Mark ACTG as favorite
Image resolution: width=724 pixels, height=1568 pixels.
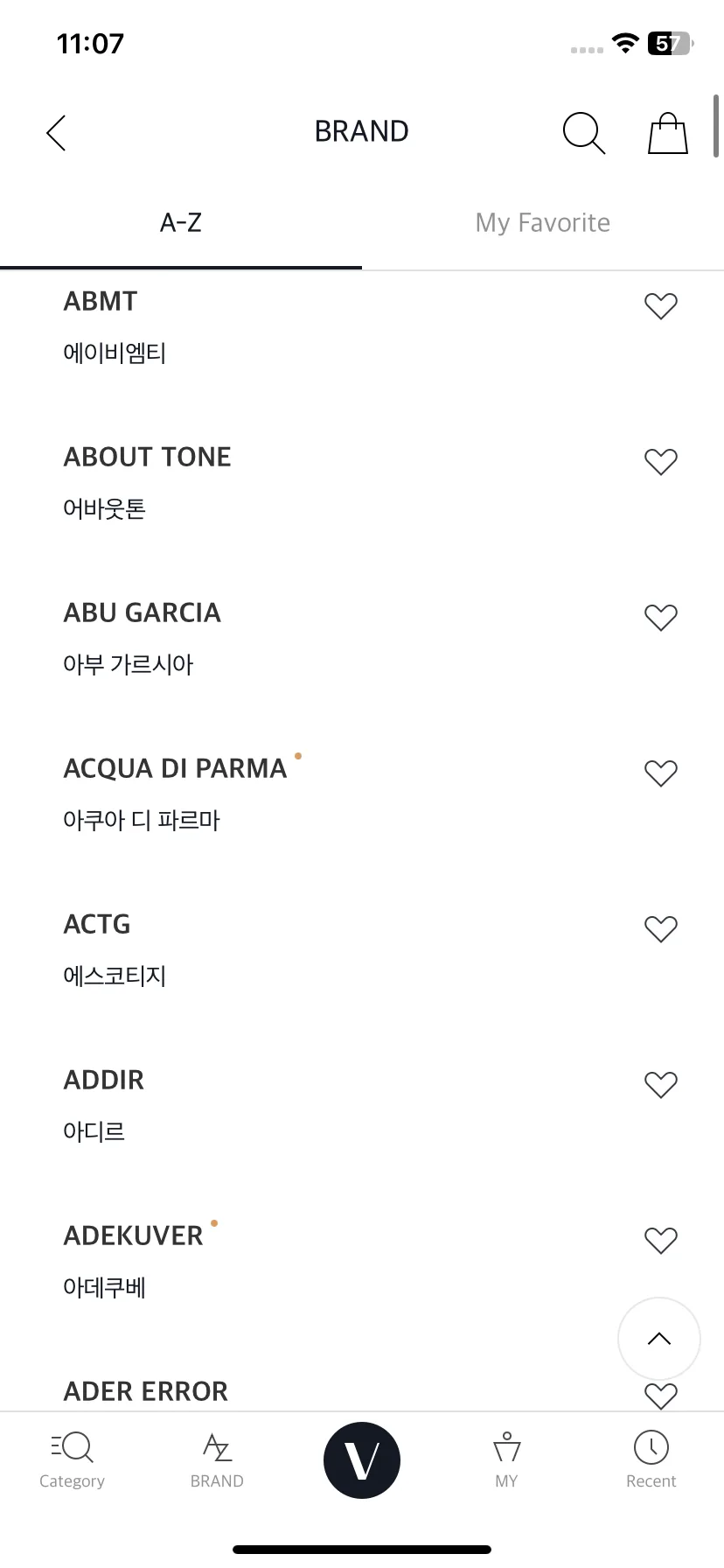click(661, 929)
